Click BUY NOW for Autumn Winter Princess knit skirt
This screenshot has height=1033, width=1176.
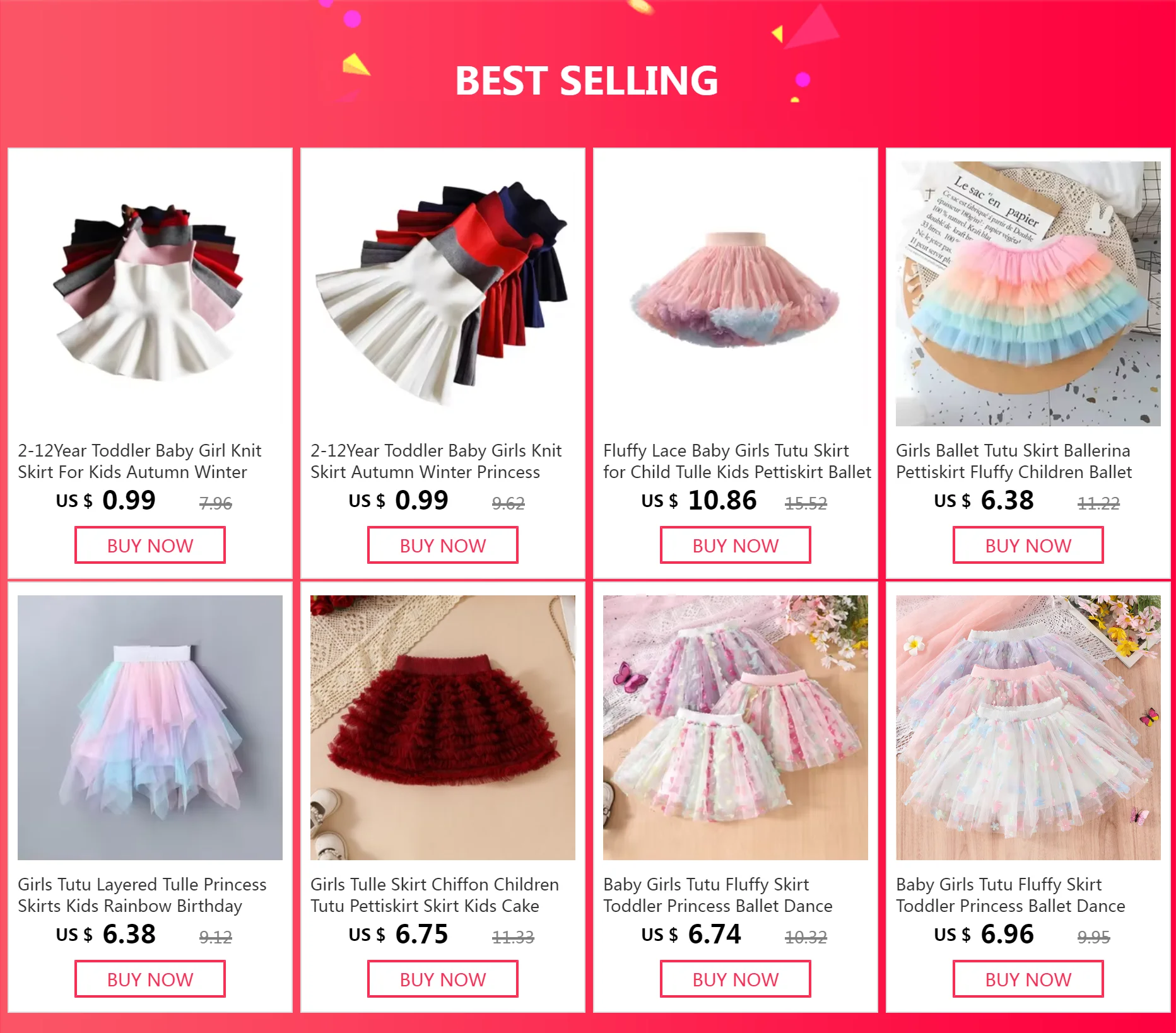tap(442, 546)
